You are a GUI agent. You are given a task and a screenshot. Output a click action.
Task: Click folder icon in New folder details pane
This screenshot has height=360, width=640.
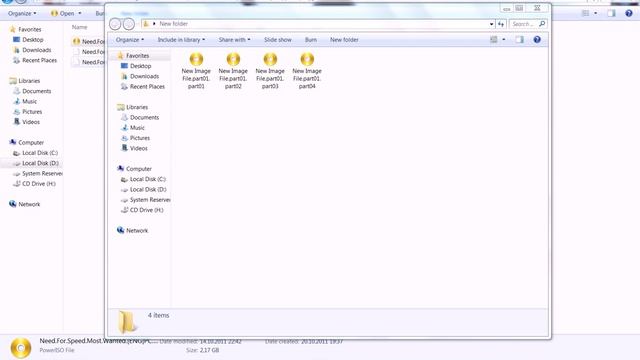click(127, 321)
